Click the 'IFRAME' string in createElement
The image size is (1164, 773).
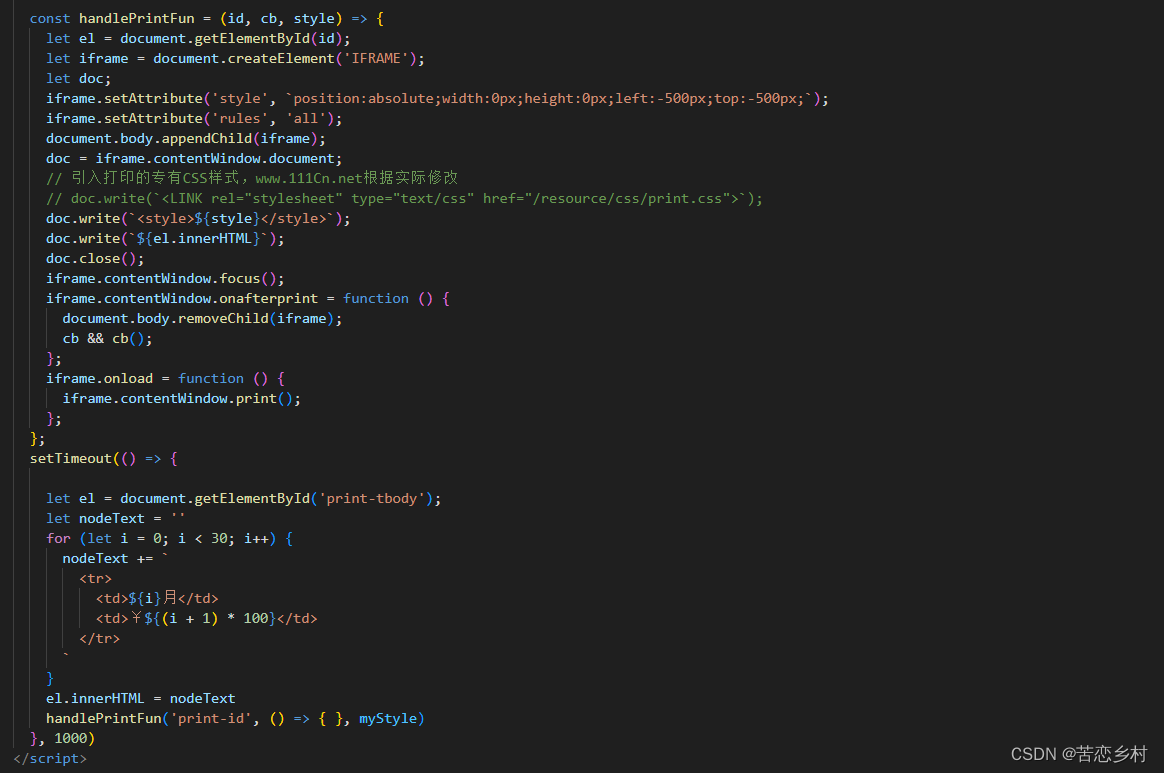point(376,59)
